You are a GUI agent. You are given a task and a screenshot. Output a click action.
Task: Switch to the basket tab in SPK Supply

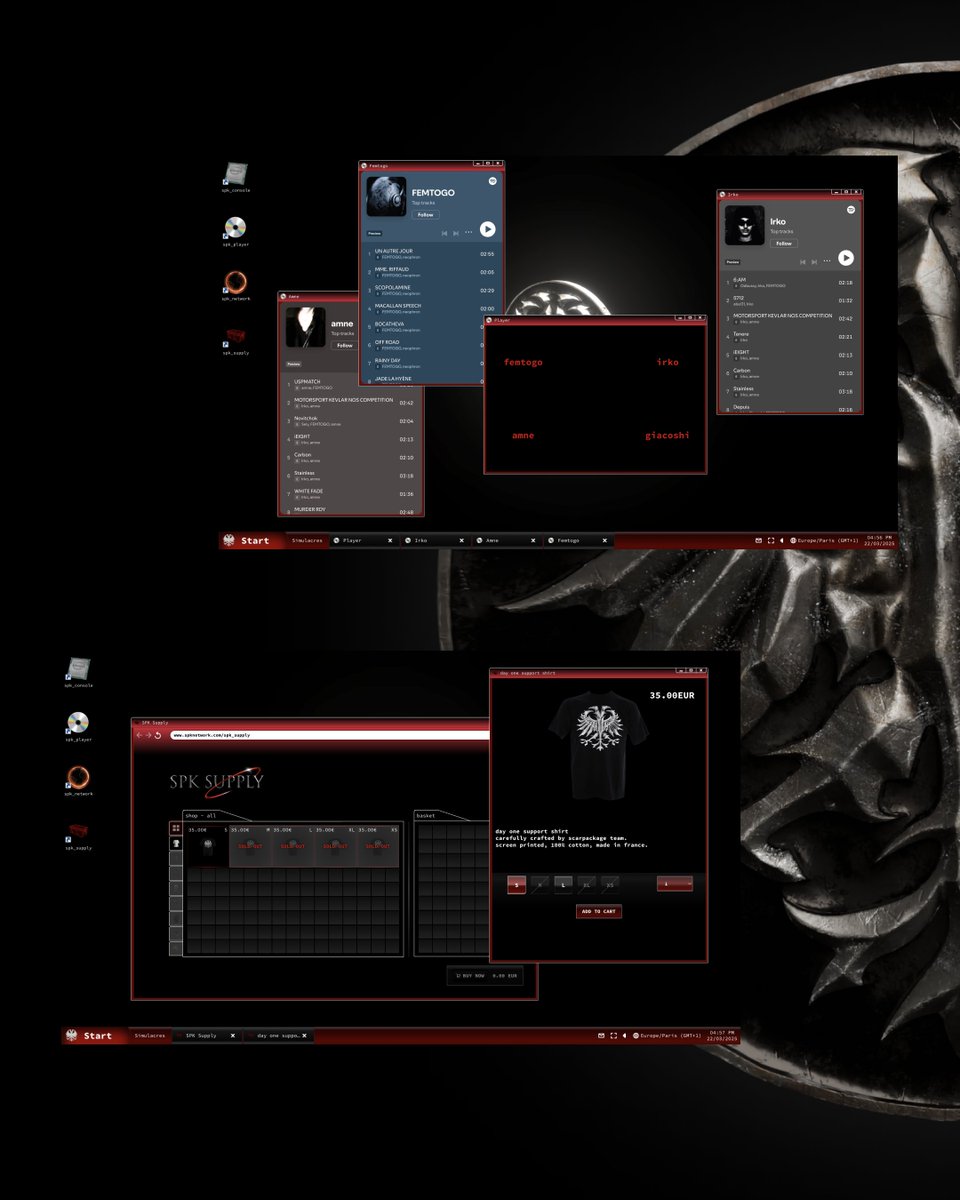click(424, 815)
